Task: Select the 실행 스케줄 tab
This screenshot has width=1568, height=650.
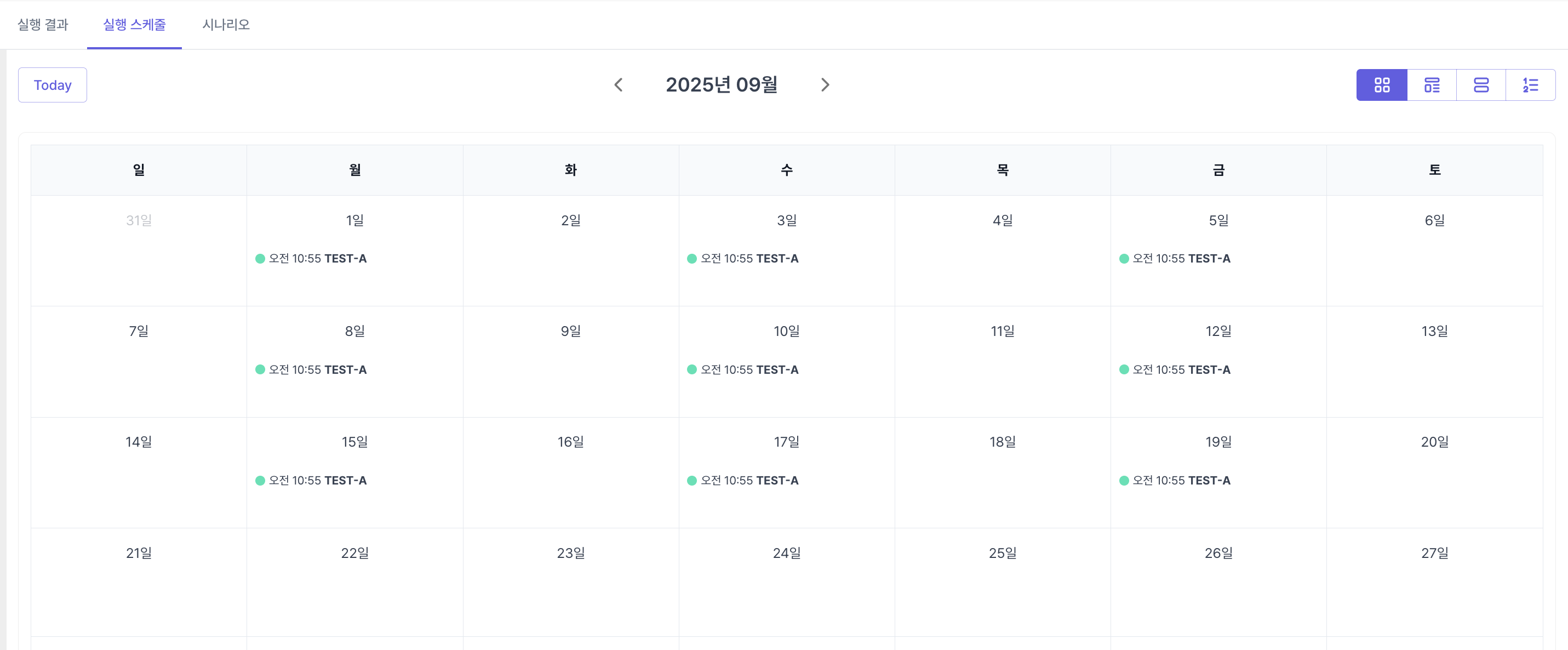Action: click(134, 24)
